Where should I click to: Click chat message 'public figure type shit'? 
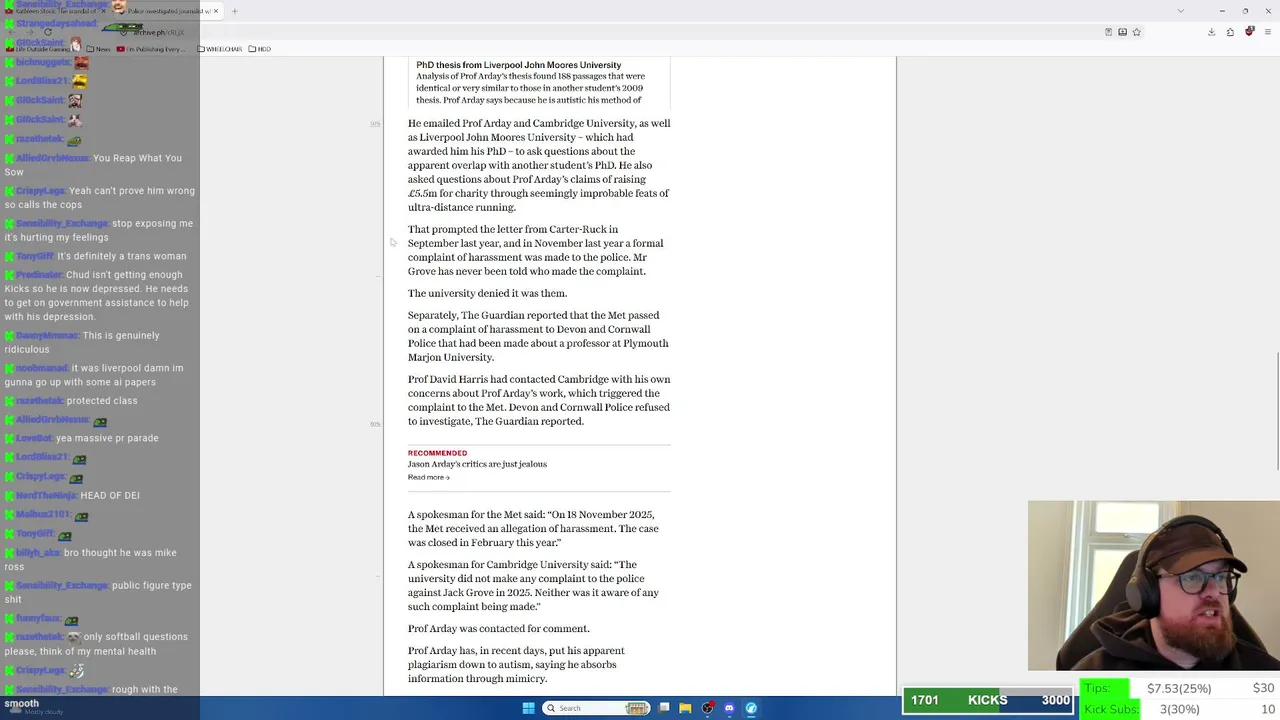(x=98, y=592)
